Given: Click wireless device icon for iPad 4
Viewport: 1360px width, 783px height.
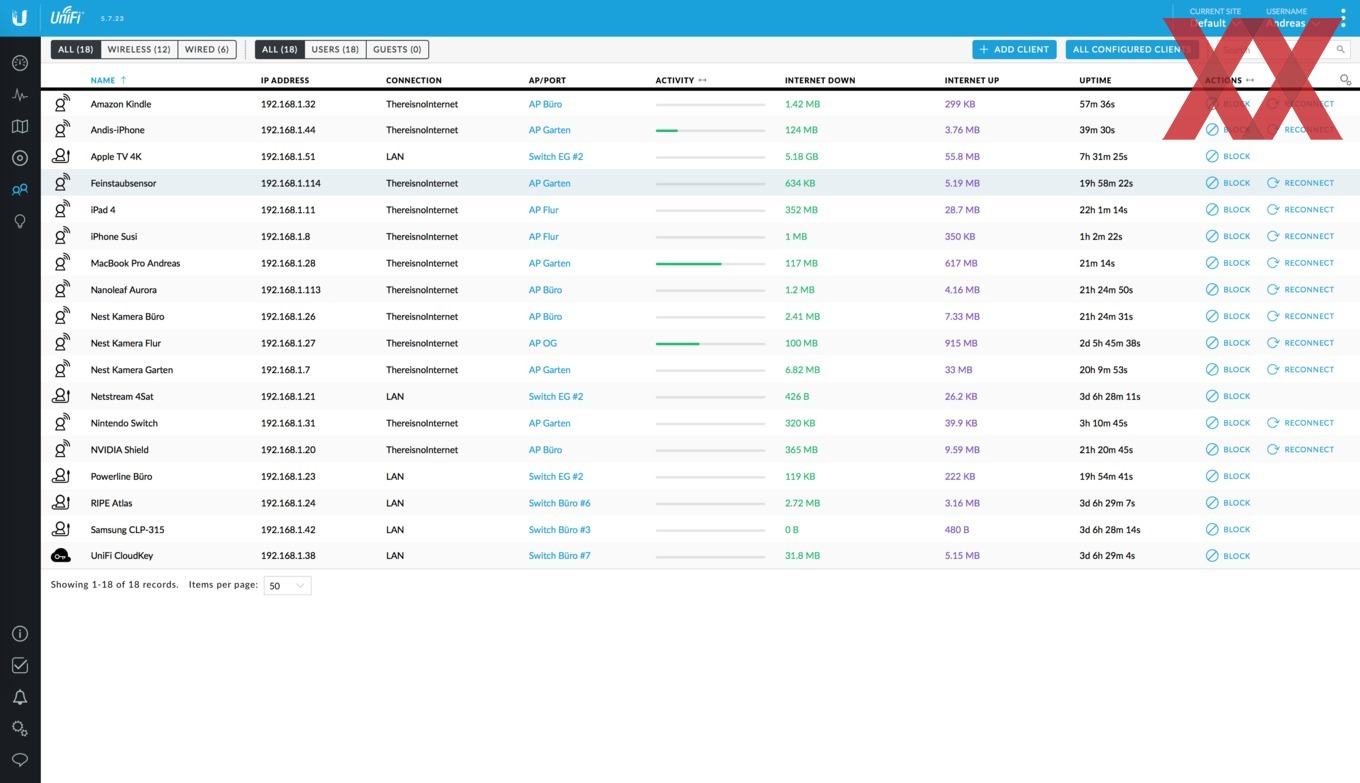Looking at the screenshot, I should (61, 210).
